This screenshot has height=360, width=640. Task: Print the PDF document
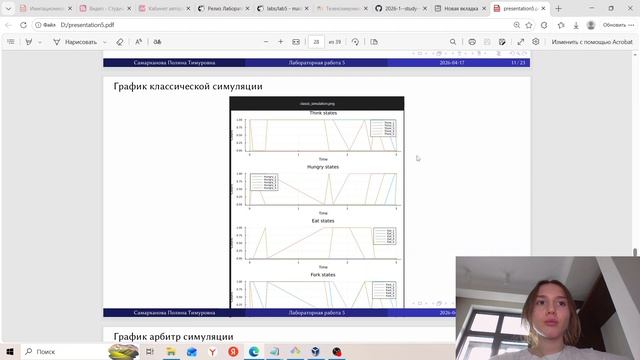(472, 42)
